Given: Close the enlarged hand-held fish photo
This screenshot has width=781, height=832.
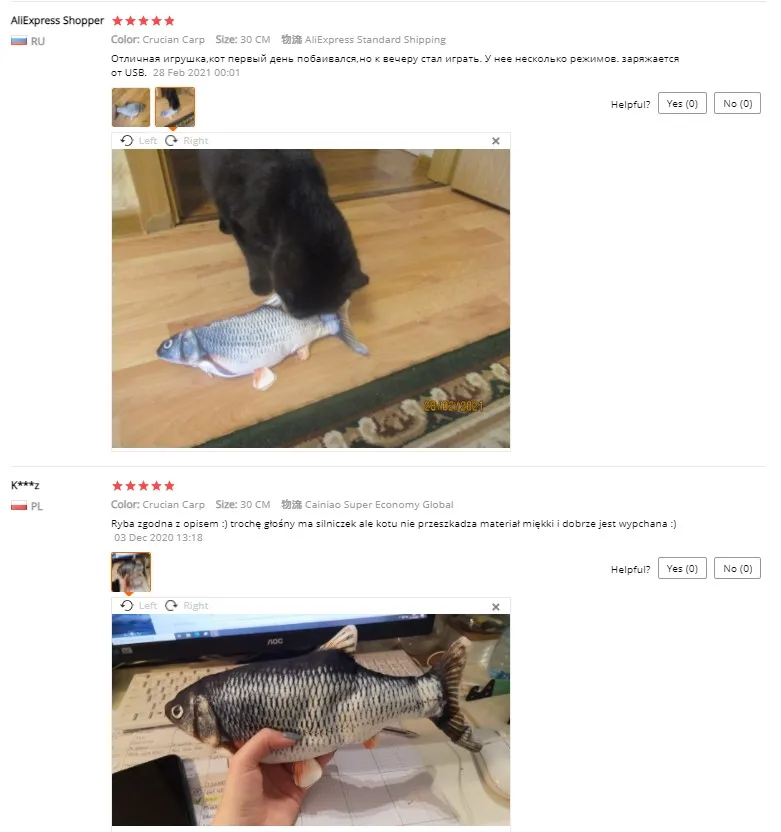Looking at the screenshot, I should (x=496, y=606).
